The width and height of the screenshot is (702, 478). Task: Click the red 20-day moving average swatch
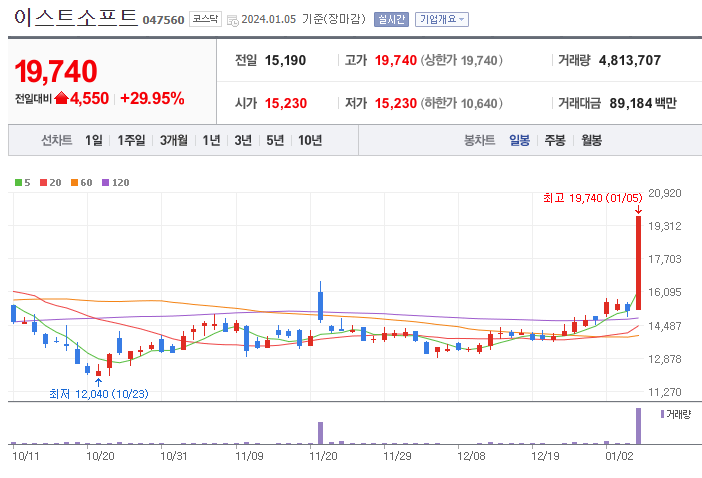(43, 183)
